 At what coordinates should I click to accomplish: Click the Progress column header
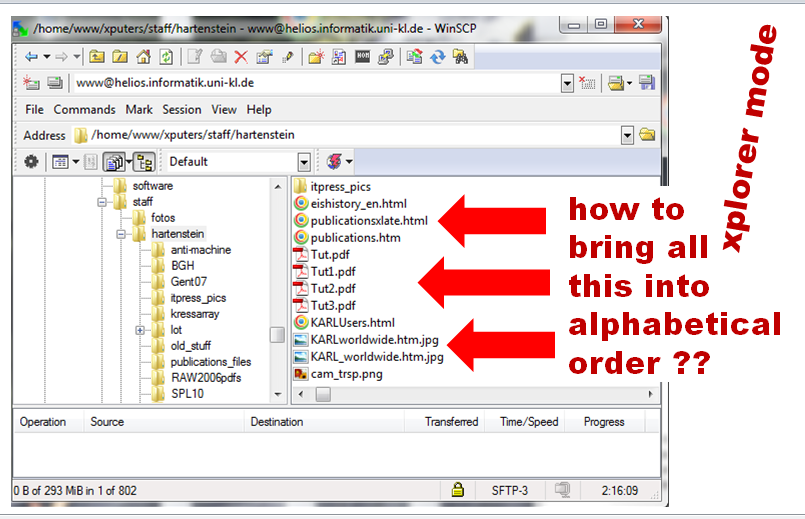tap(604, 422)
